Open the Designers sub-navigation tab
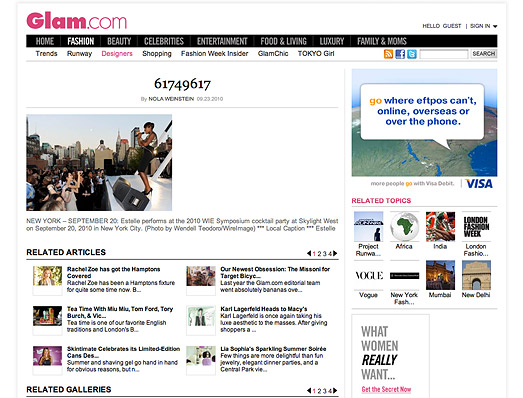 (x=117, y=54)
